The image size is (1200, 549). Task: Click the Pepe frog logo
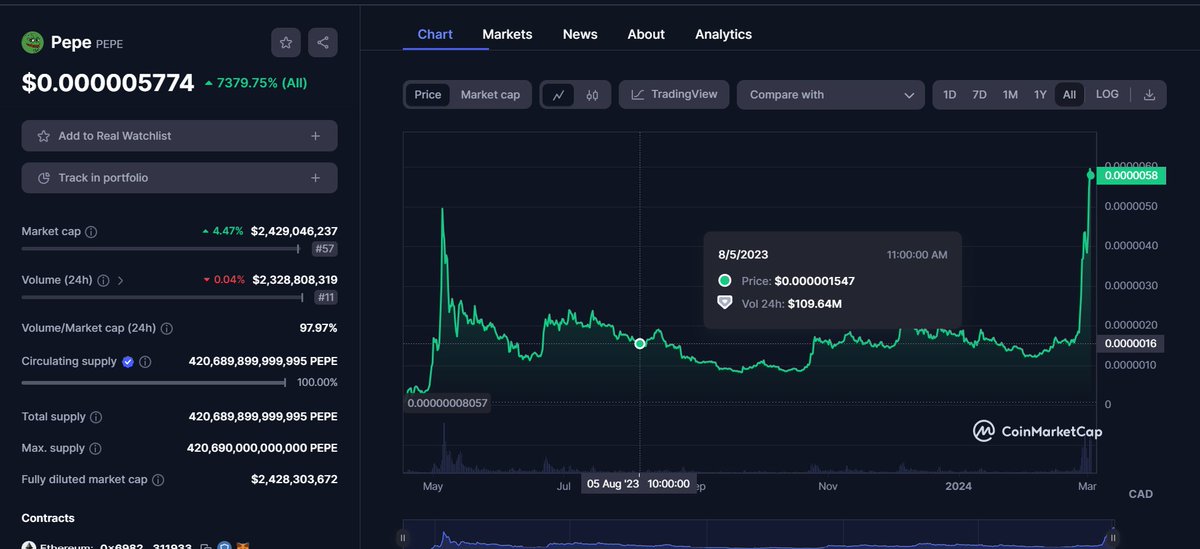33,43
